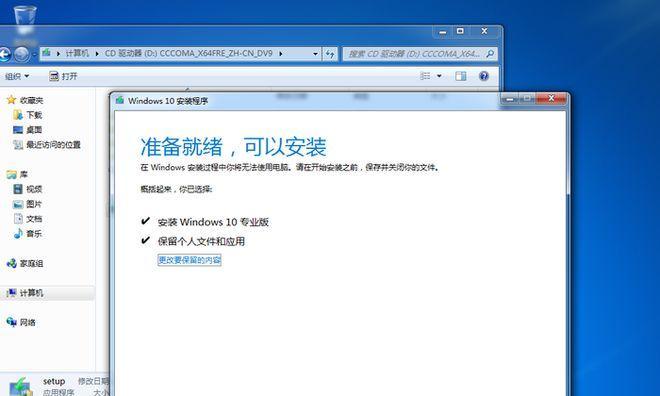Image resolution: width=660 pixels, height=396 pixels.
Task: Select 计算机 breadcrumb in address bar
Action: 77,53
